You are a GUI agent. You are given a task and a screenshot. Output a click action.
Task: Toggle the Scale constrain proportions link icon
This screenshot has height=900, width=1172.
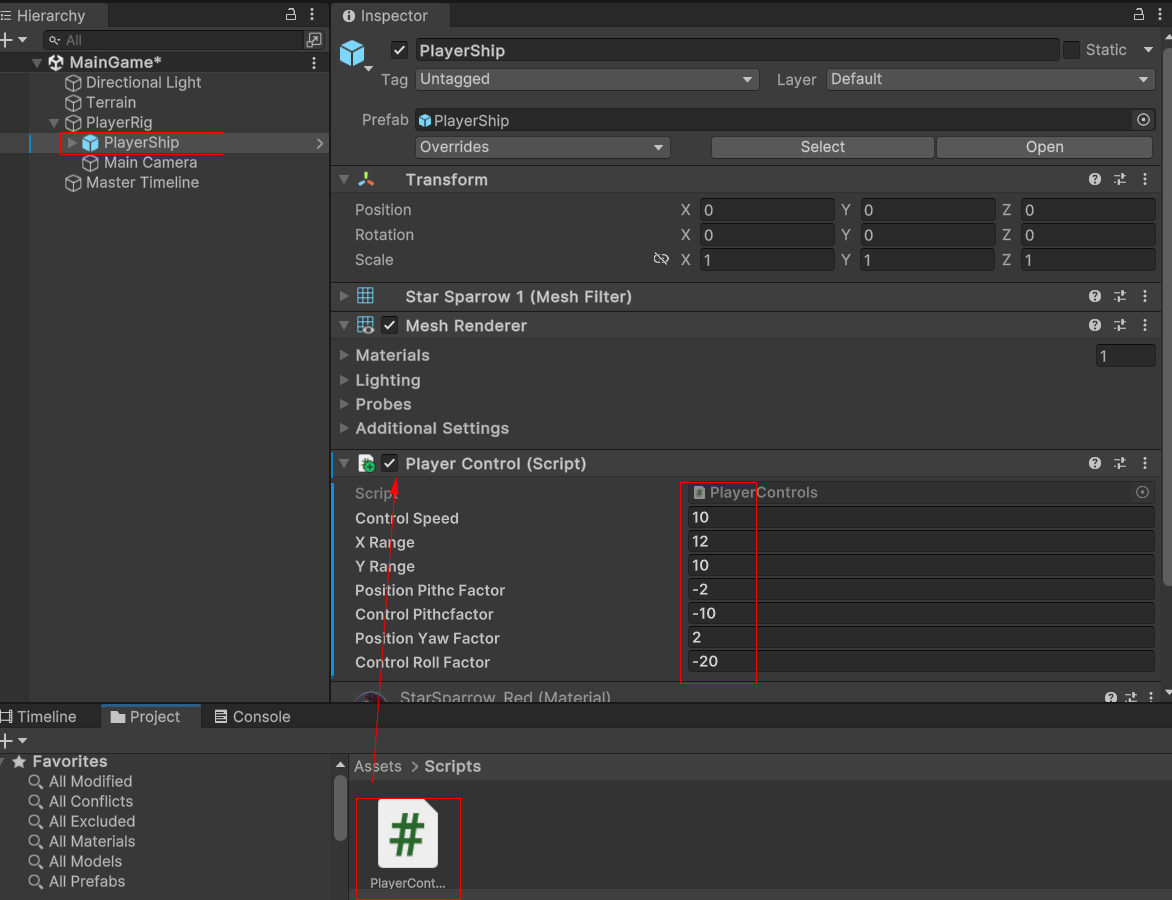pos(661,259)
